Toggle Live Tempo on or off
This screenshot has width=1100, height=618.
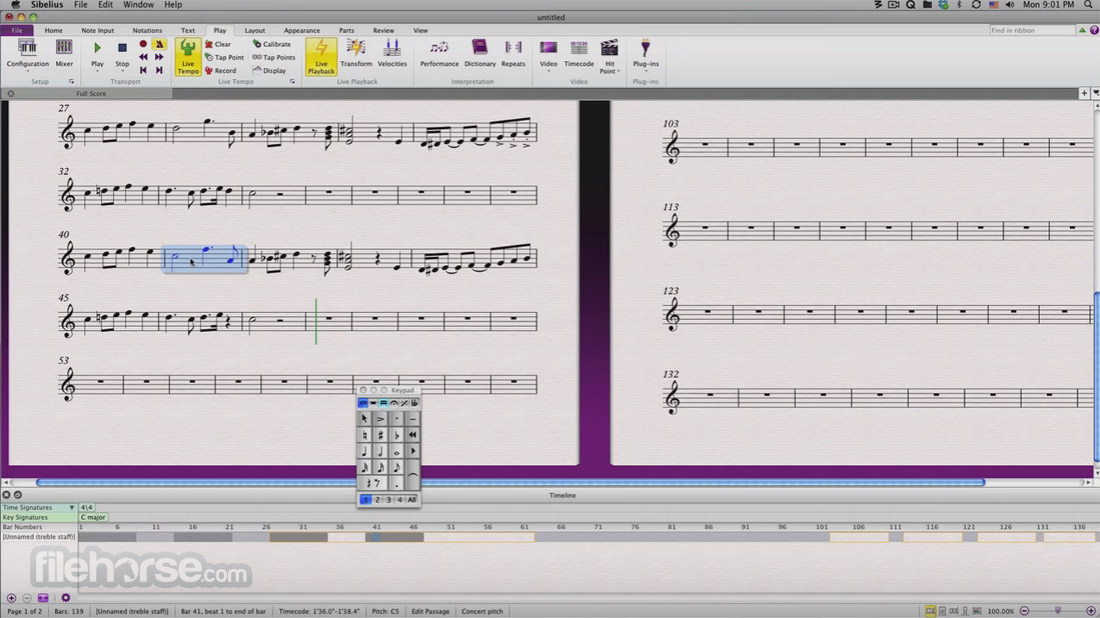pos(187,56)
